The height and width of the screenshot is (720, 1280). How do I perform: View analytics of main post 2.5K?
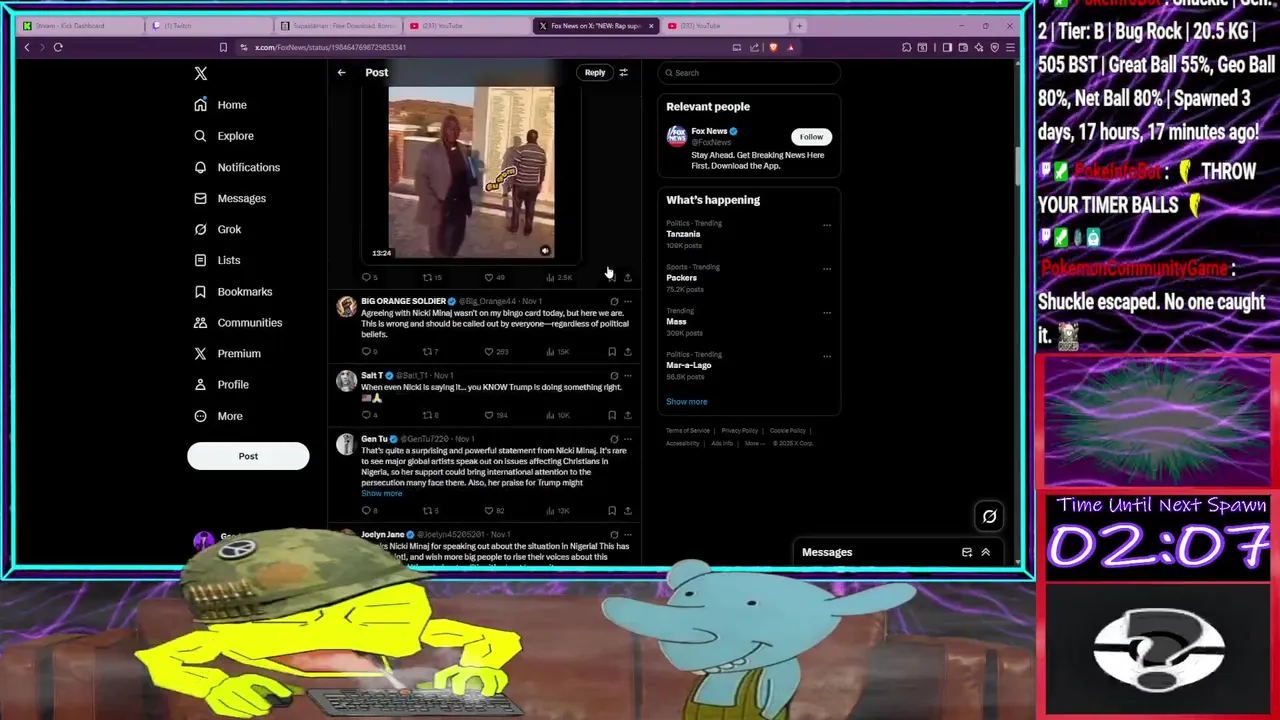(558, 277)
